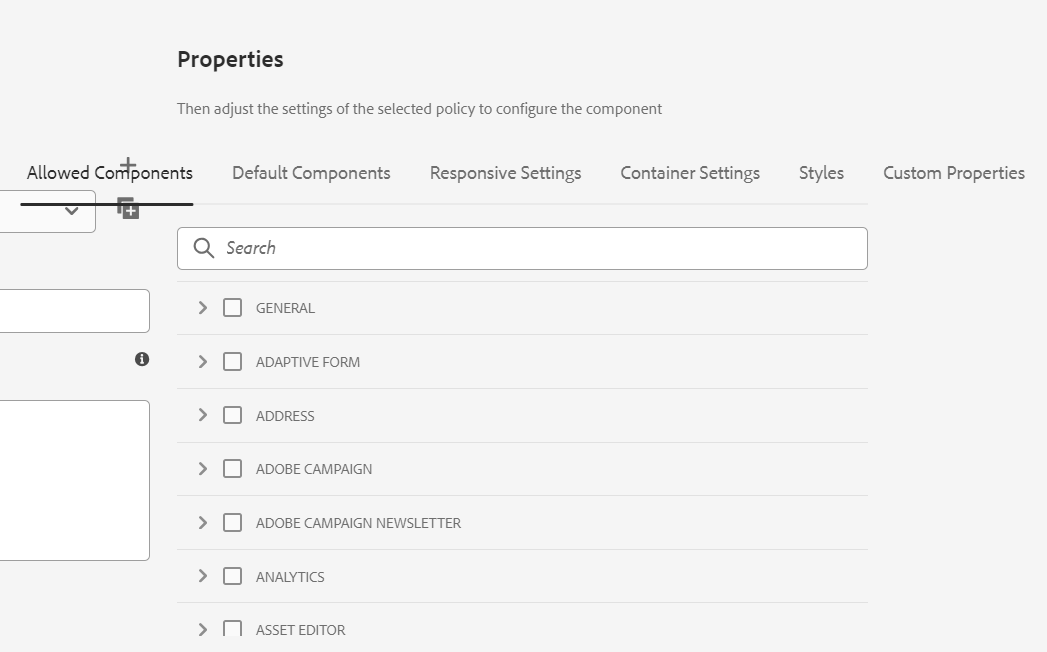Open the Responsive Settings tab
1047x652 pixels.
[505, 173]
